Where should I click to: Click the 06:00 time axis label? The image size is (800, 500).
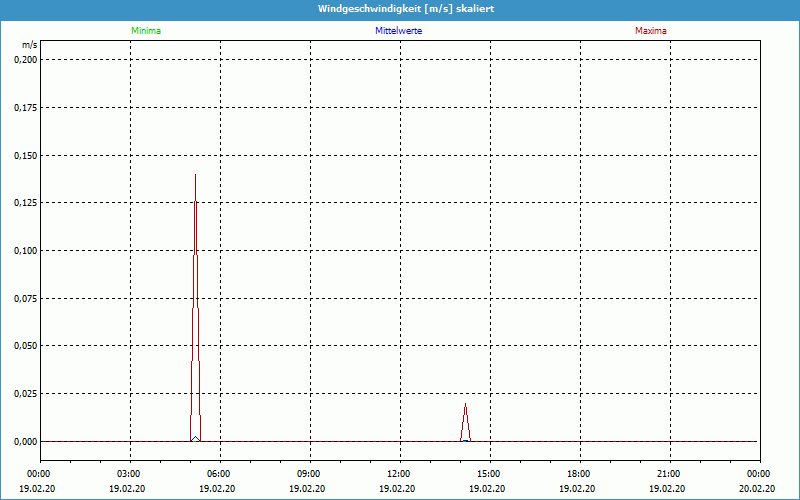point(219,474)
